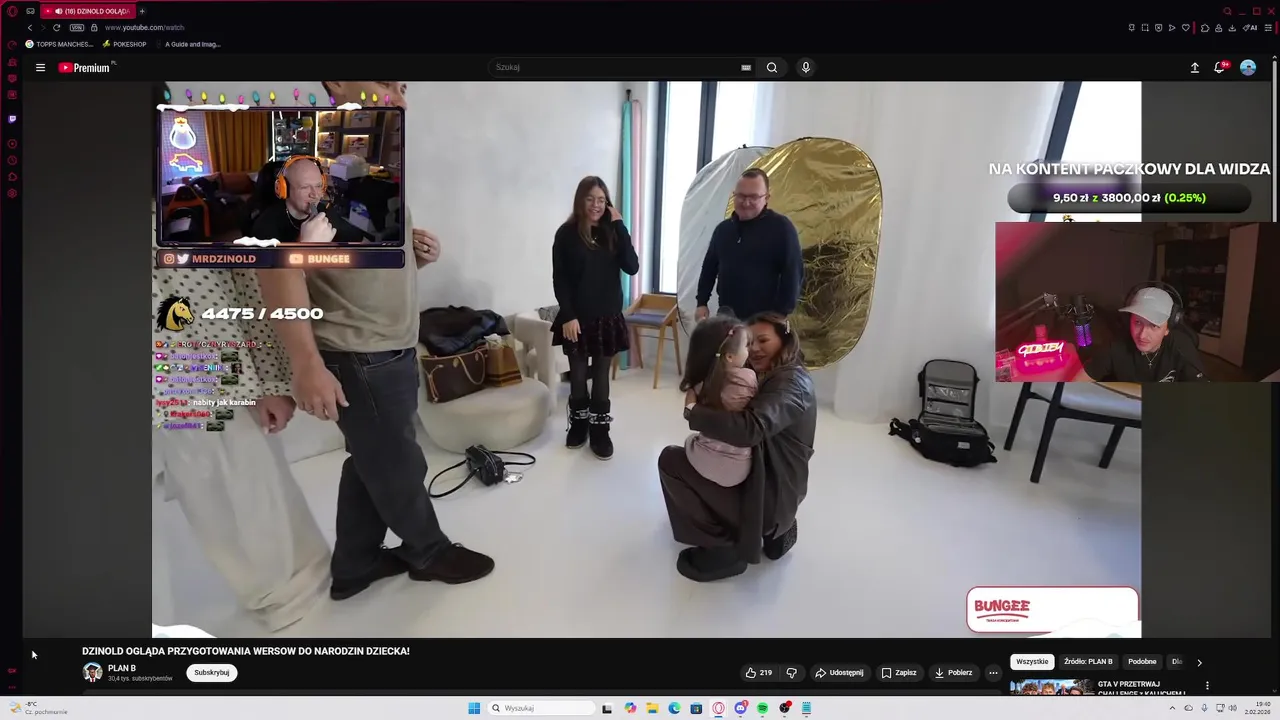Open more video actions three dots
Image resolution: width=1280 pixels, height=720 pixels.
(x=993, y=673)
